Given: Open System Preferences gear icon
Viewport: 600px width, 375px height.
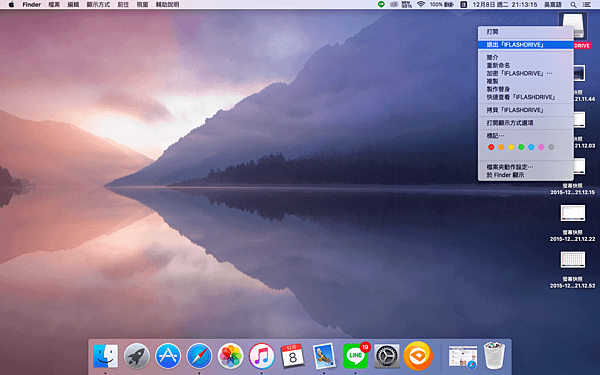Looking at the screenshot, I should point(387,356).
